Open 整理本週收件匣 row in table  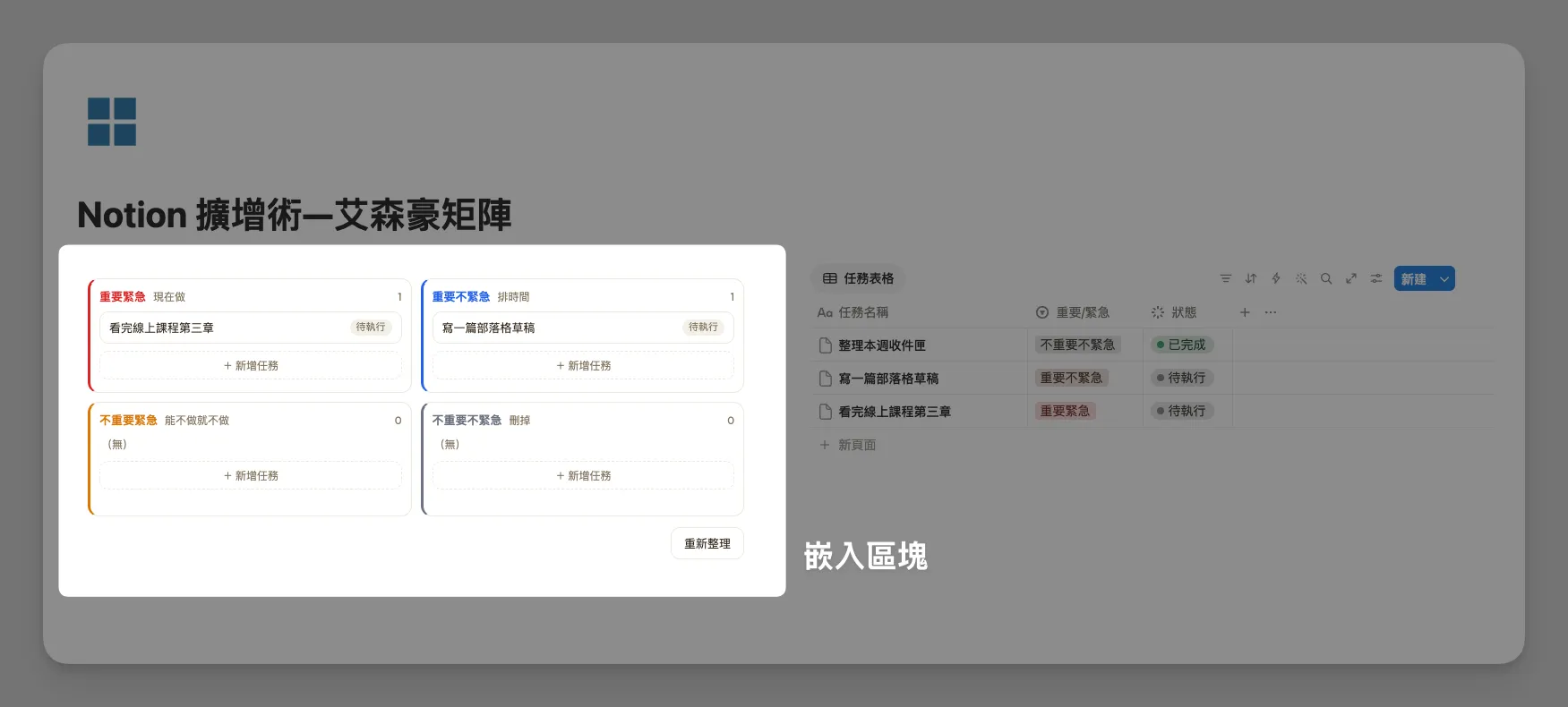(x=882, y=345)
